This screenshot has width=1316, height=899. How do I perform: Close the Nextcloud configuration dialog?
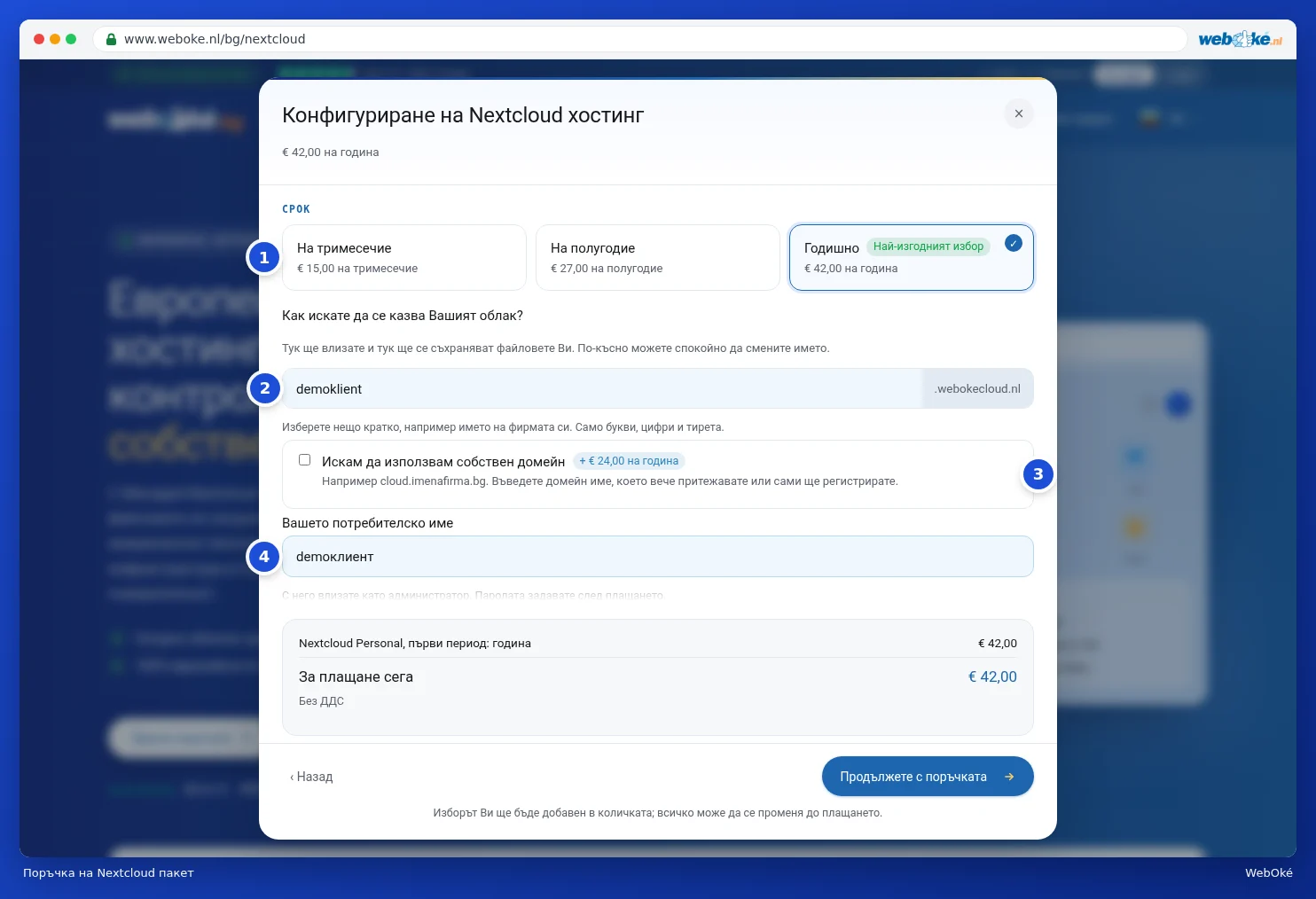pyautogui.click(x=1018, y=113)
